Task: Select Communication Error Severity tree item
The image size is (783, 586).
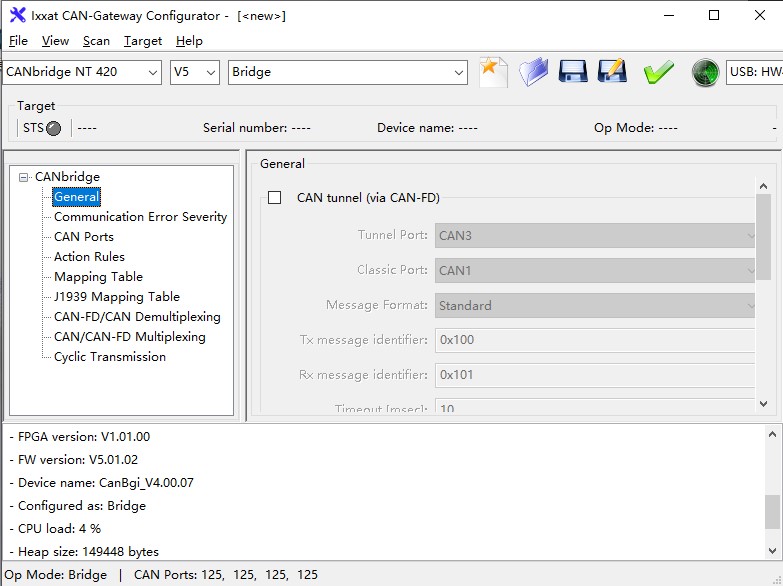Action: pos(140,217)
